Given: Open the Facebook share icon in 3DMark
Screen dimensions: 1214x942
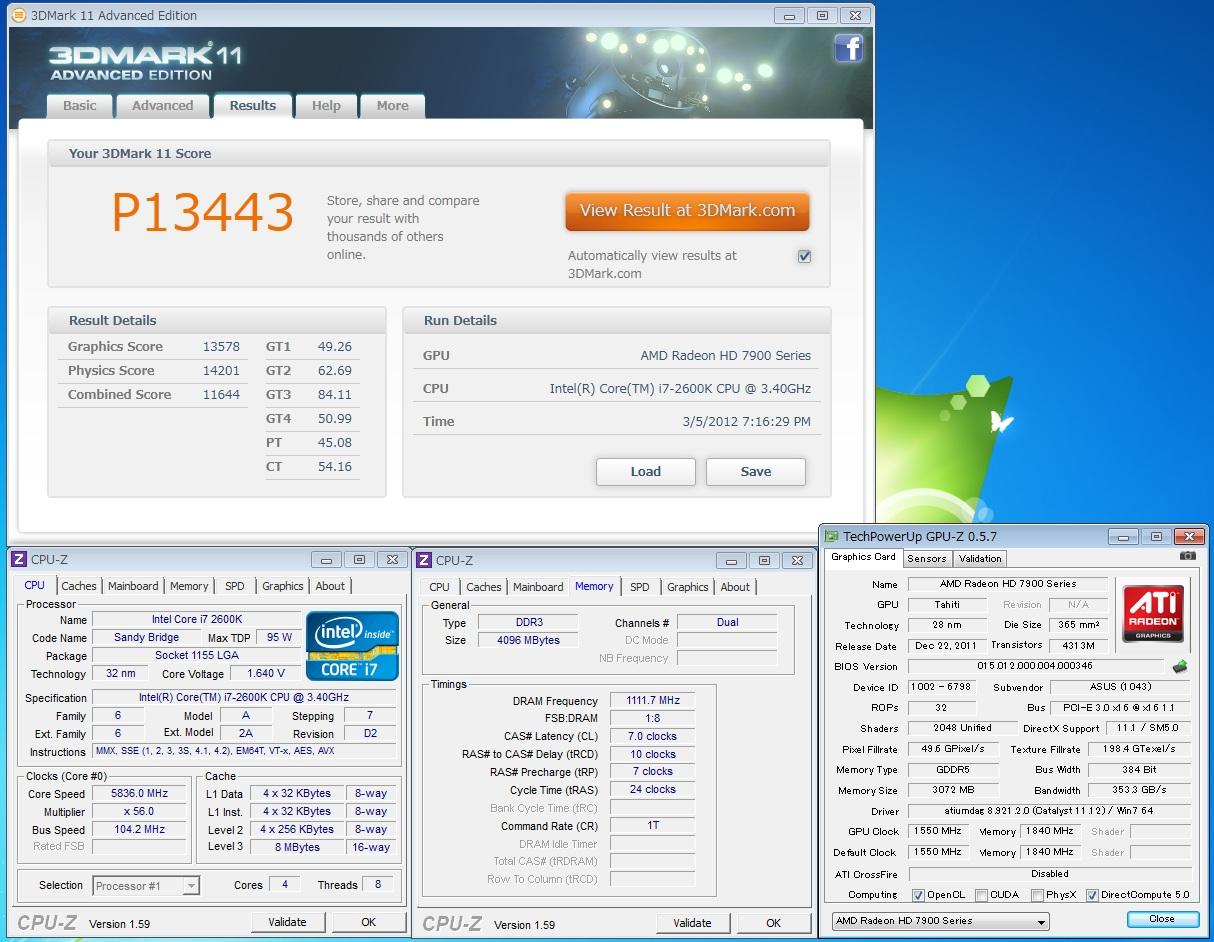Looking at the screenshot, I should point(848,48).
